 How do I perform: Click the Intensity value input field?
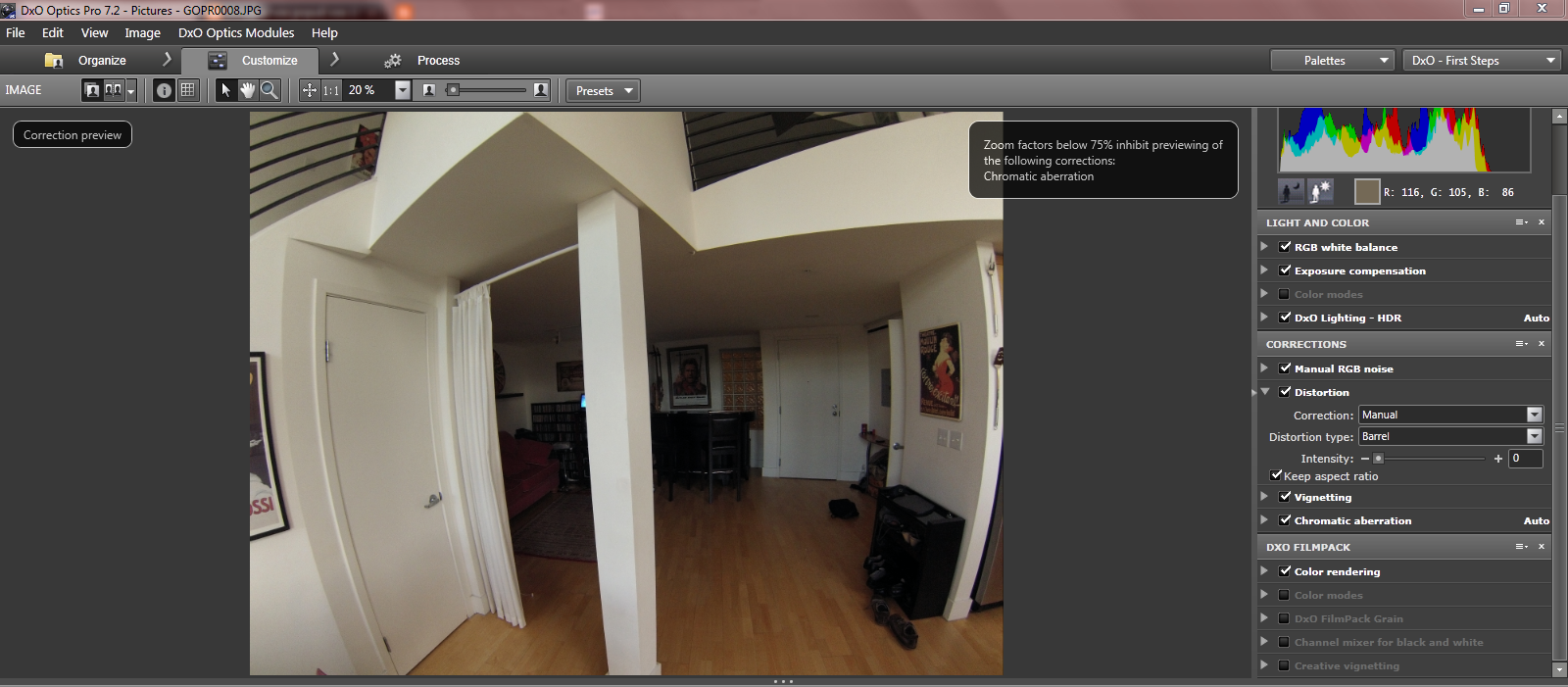coord(1526,458)
